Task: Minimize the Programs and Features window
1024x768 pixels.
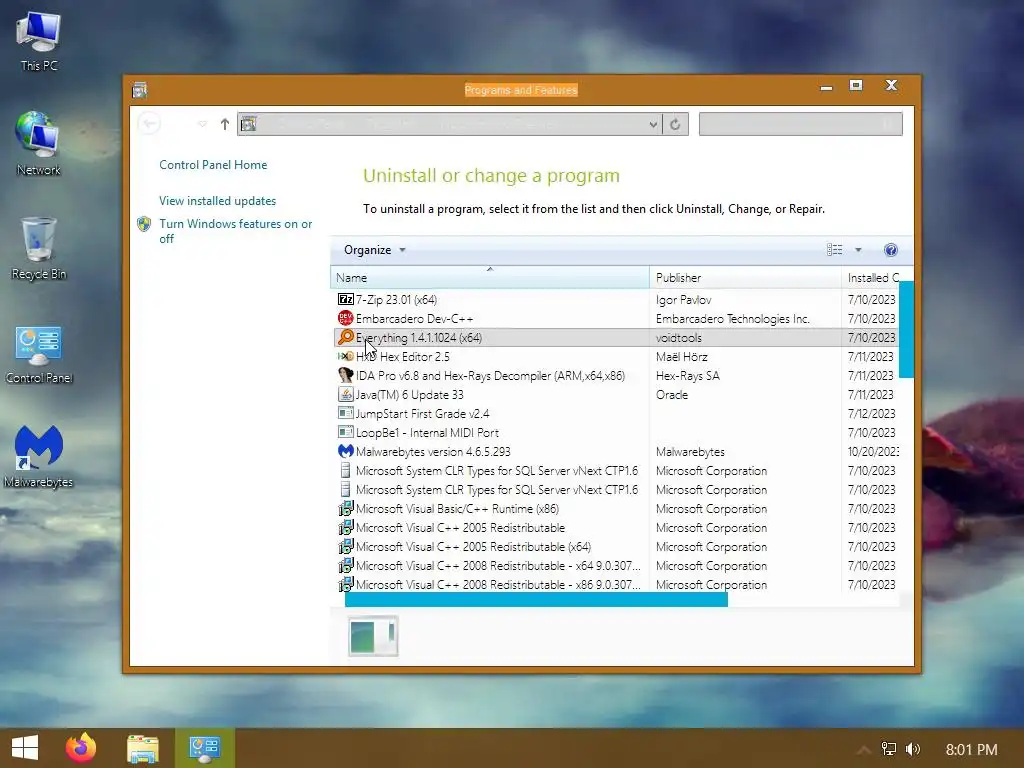Action: tap(826, 86)
